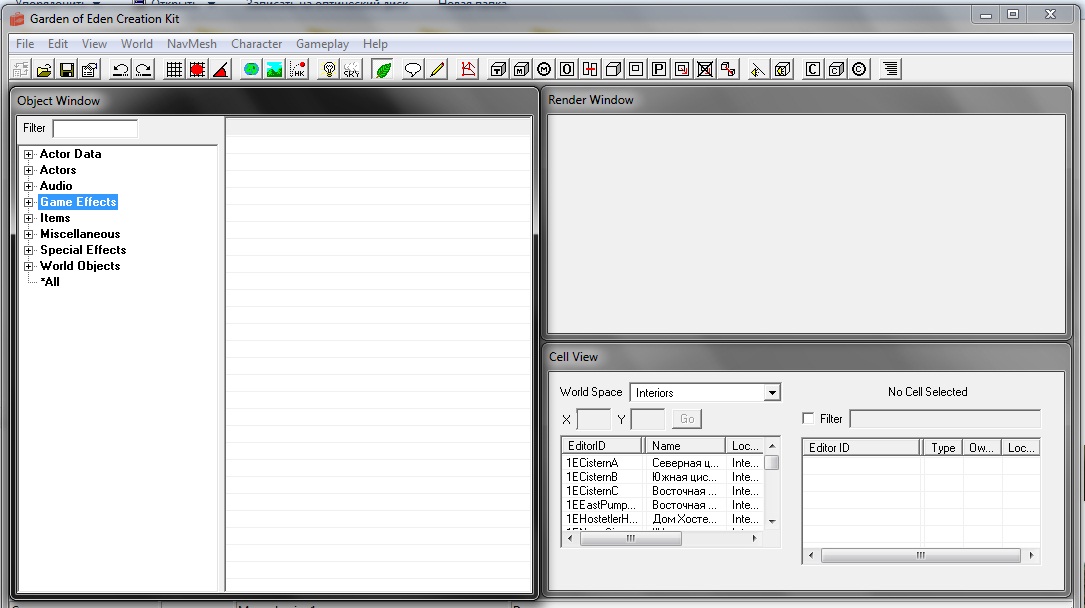Toggle the red angle snap icon
1085x608 pixels.
[221, 69]
